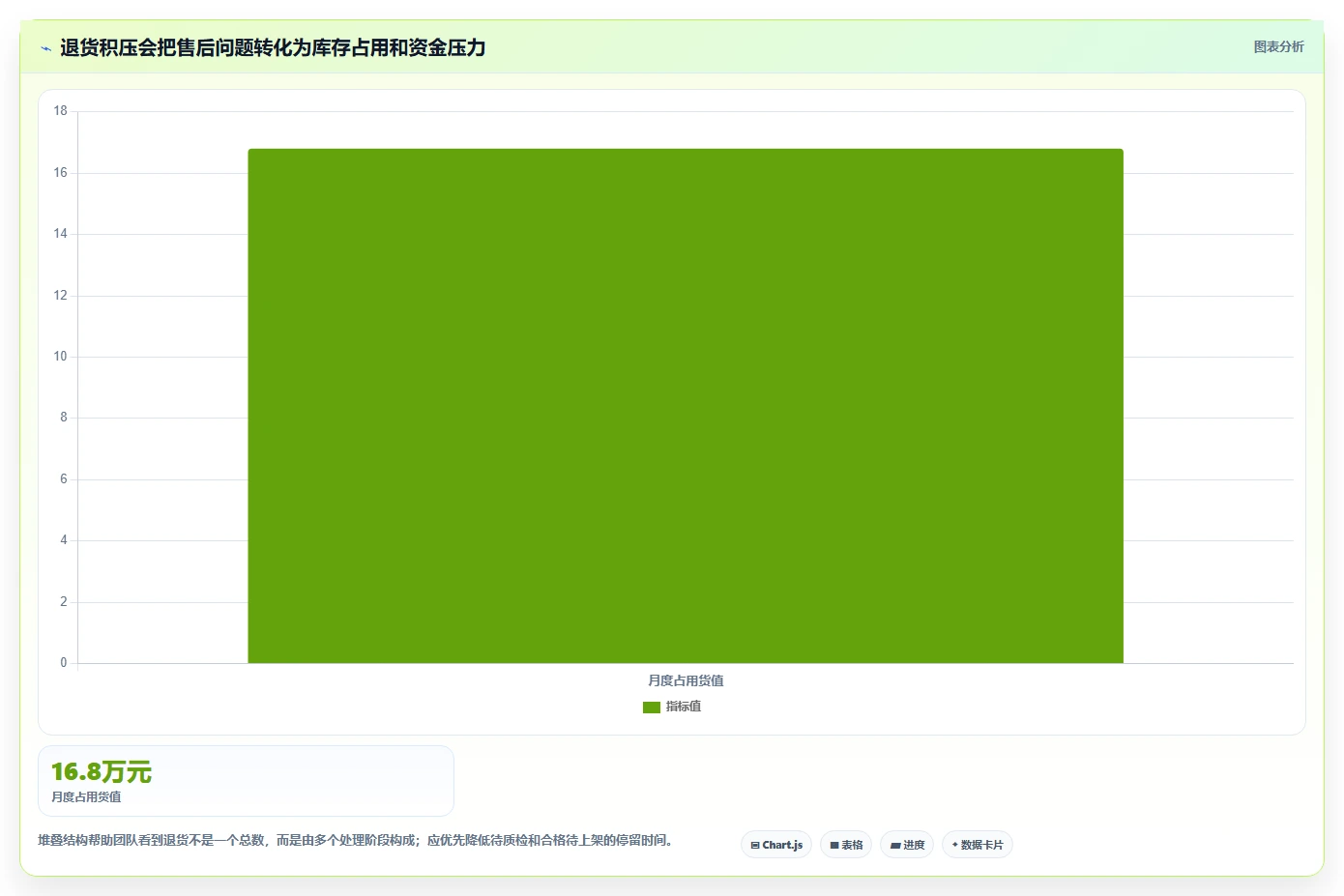Click the y-axis tick label 2
This screenshot has height=896, width=1344.
click(x=64, y=602)
